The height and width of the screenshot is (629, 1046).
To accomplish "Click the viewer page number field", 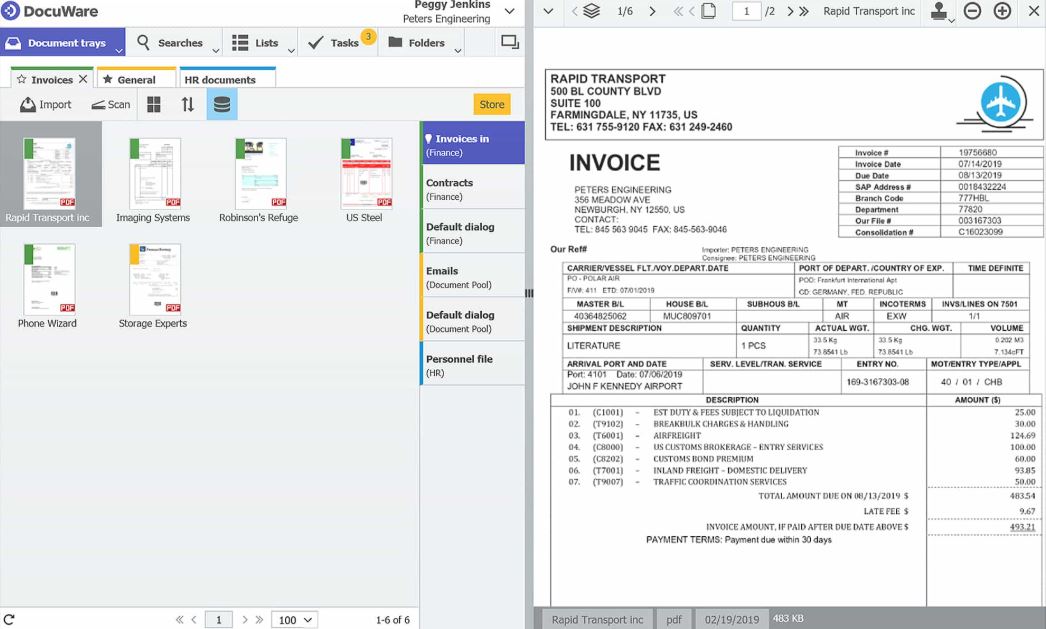I will coord(746,12).
